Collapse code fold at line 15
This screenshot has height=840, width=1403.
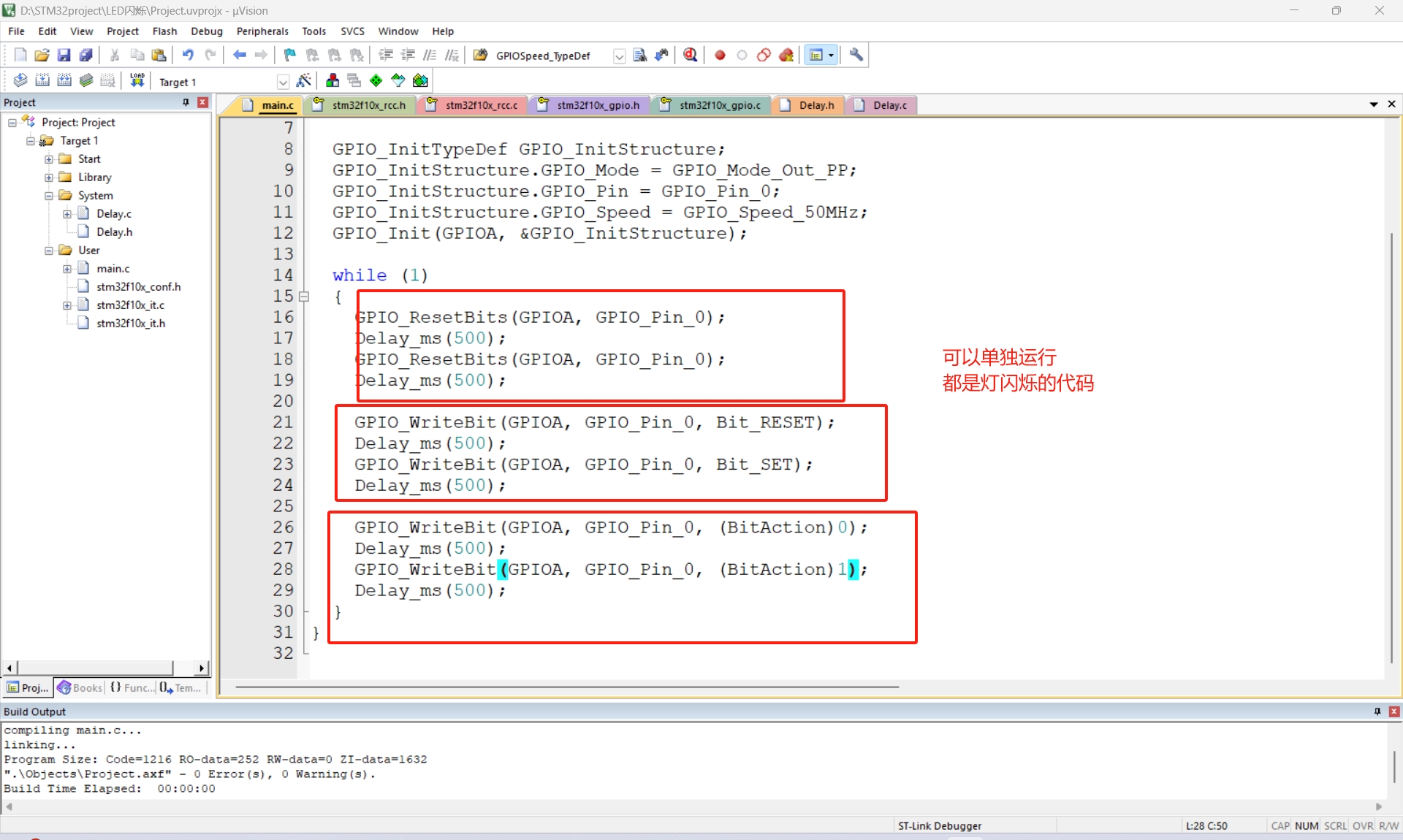pos(304,297)
